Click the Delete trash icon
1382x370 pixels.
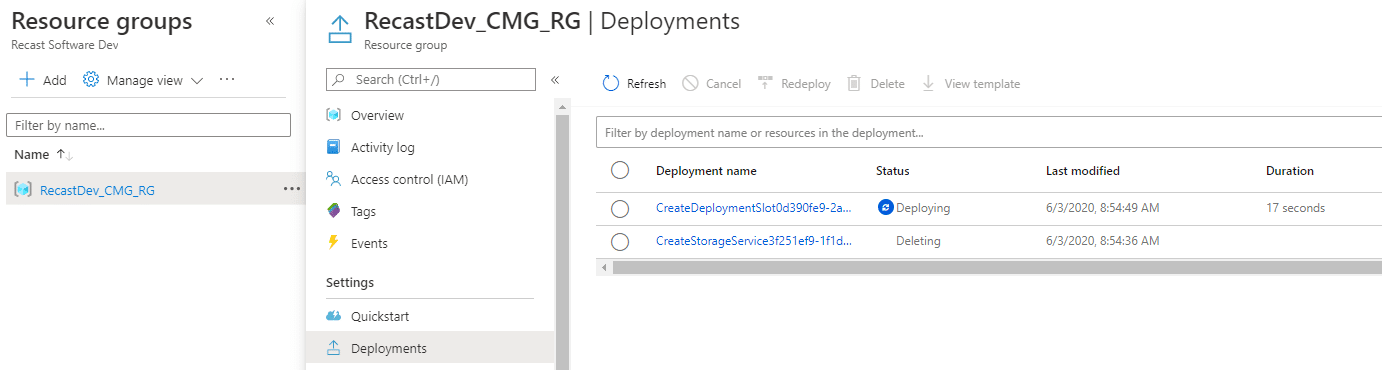tap(854, 84)
